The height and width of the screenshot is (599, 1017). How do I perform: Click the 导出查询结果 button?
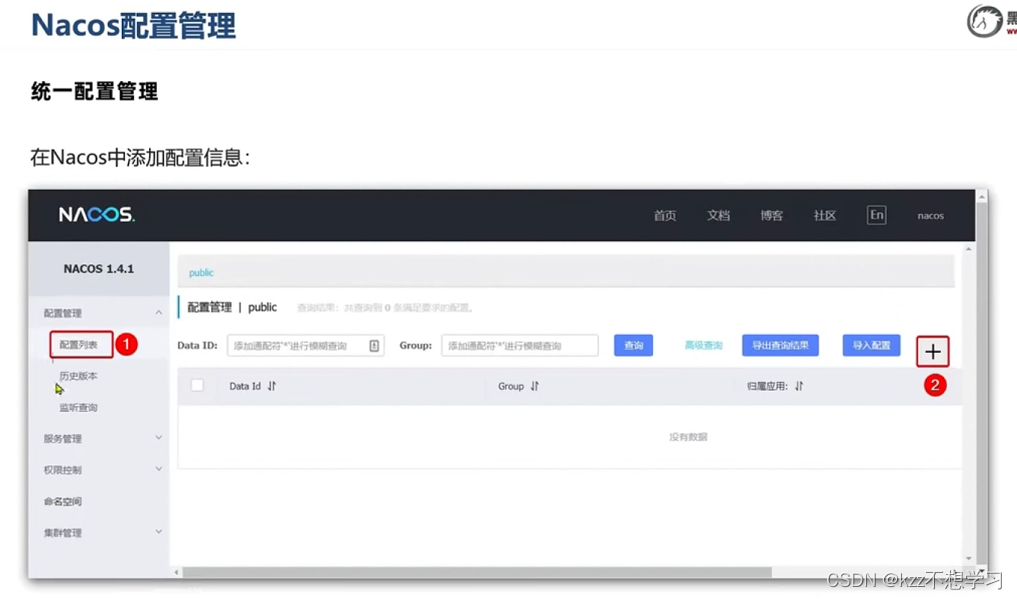point(780,346)
